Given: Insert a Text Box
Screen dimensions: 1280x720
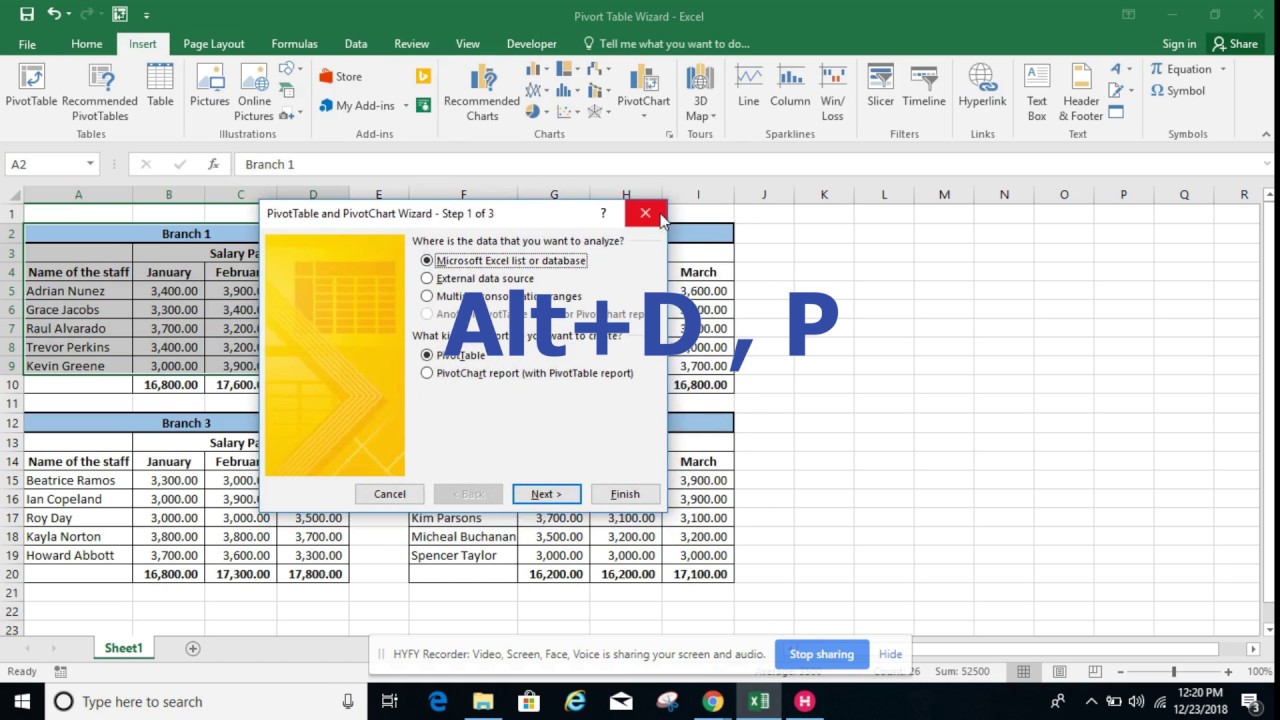Looking at the screenshot, I should [x=1037, y=92].
